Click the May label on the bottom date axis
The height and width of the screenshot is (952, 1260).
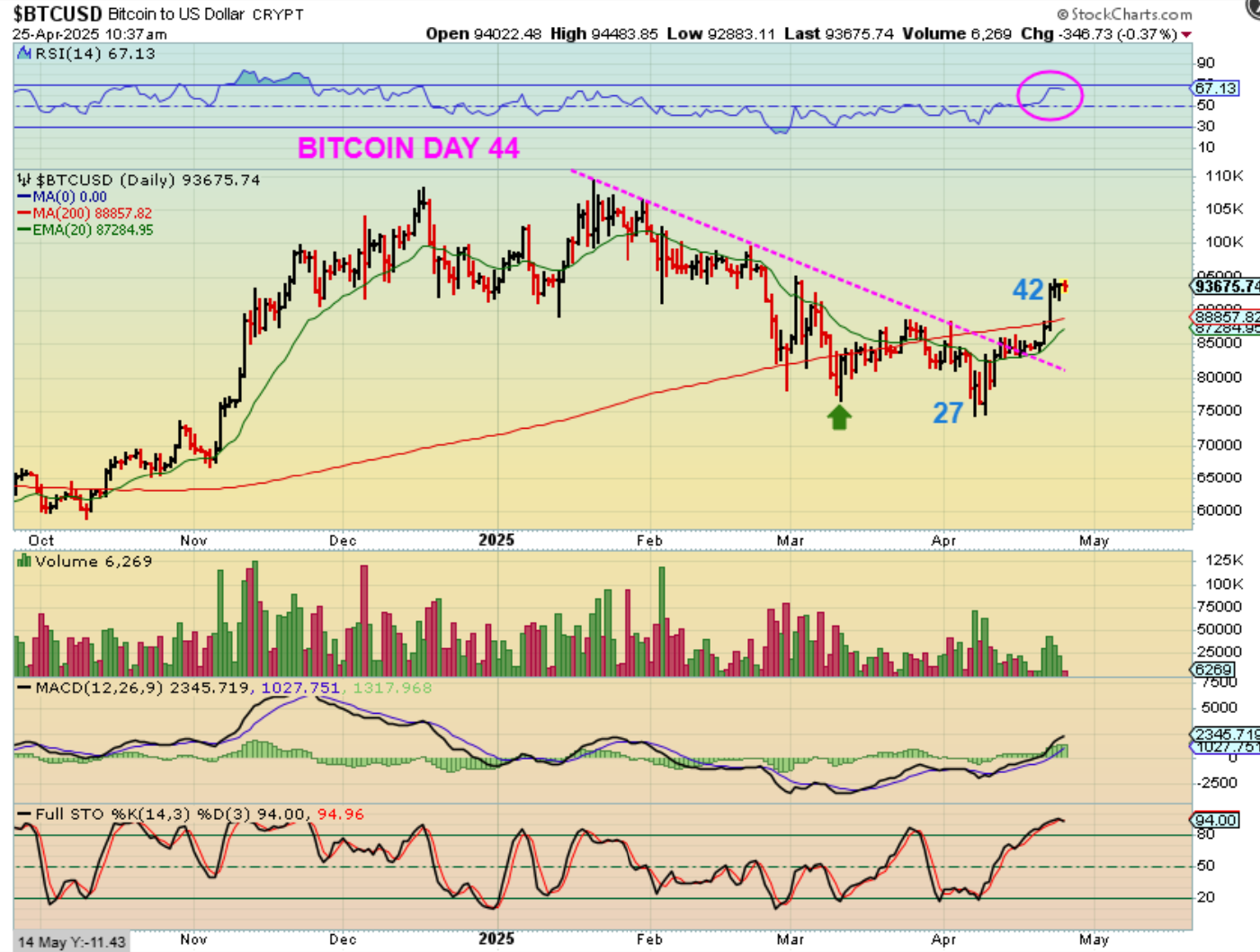pos(1094,939)
